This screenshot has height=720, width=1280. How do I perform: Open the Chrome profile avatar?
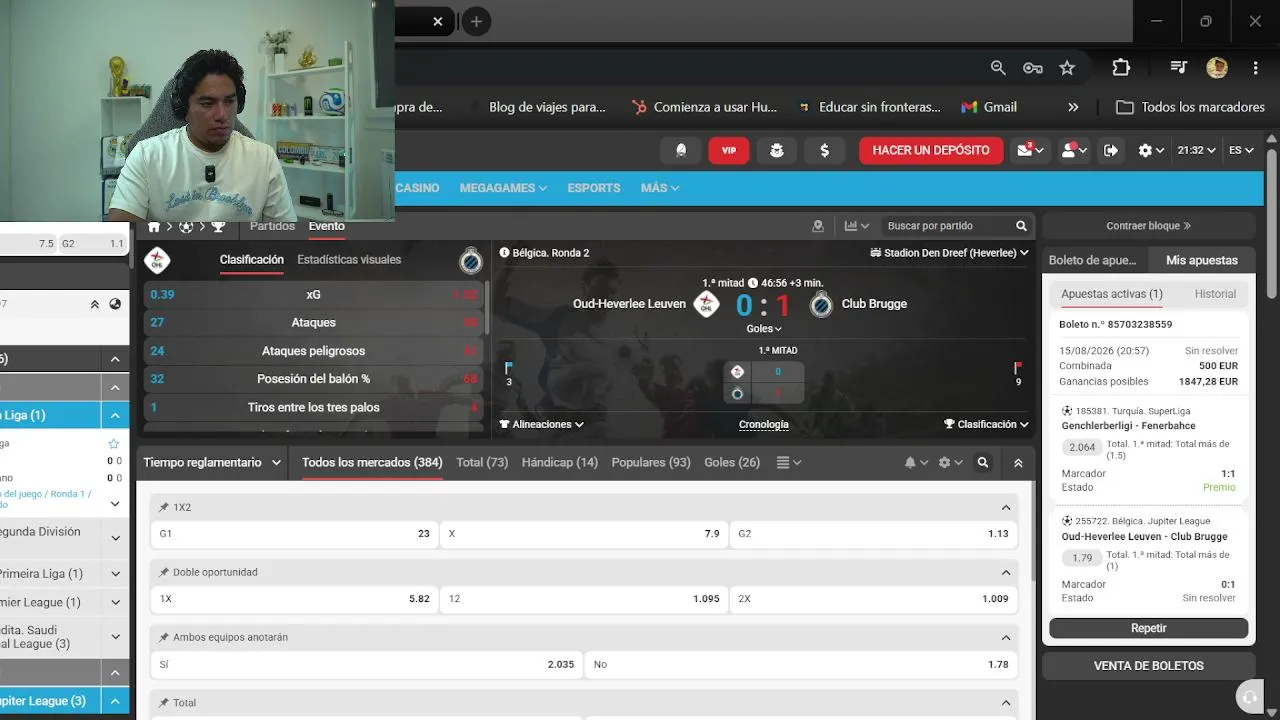click(1217, 67)
